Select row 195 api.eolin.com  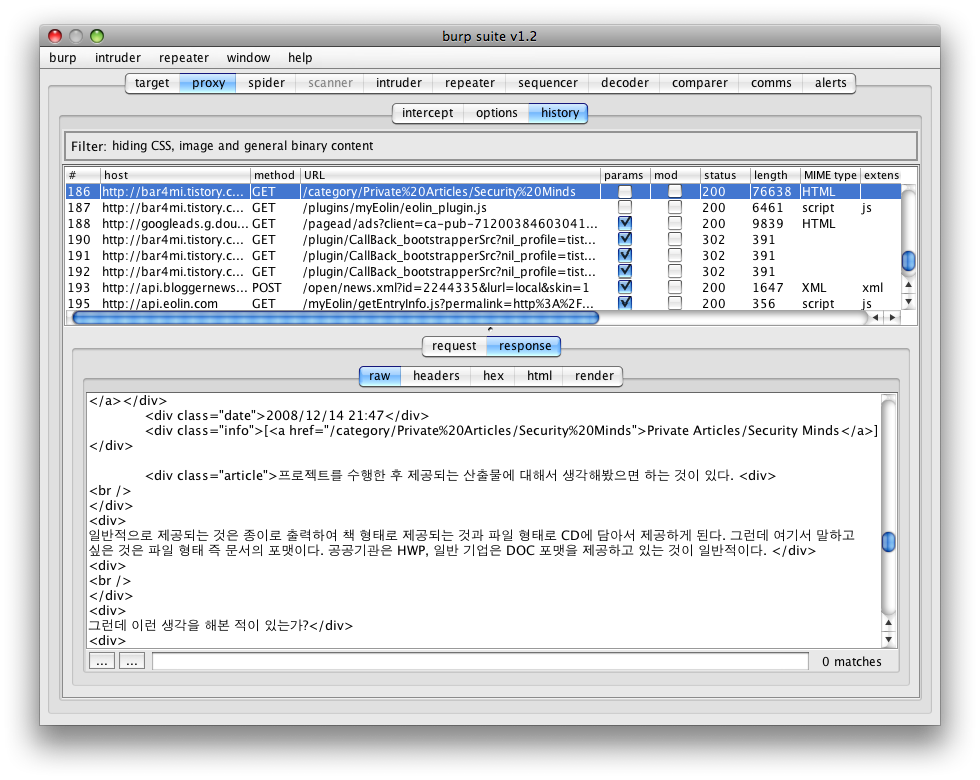pos(483,304)
